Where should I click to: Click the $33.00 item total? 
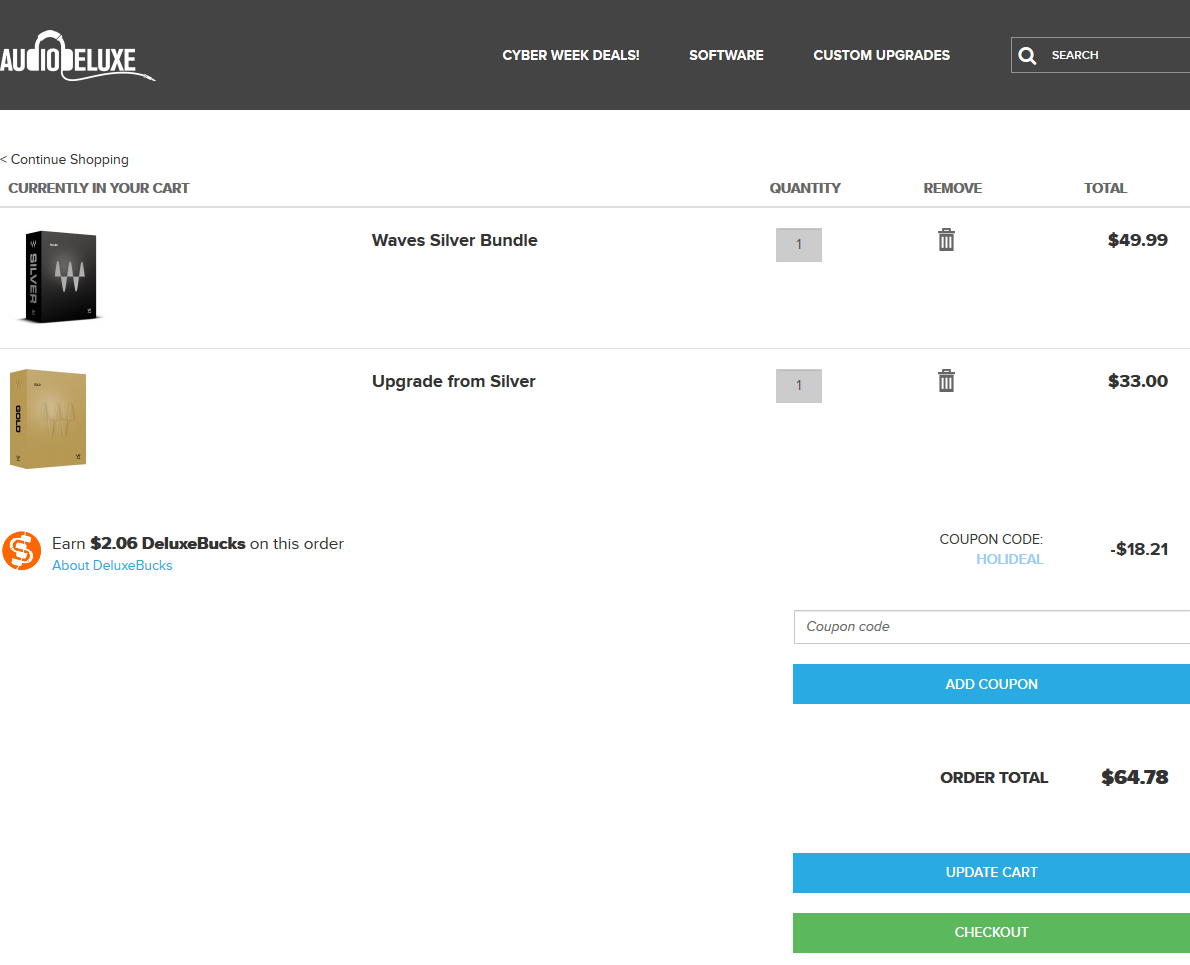[x=1138, y=381]
